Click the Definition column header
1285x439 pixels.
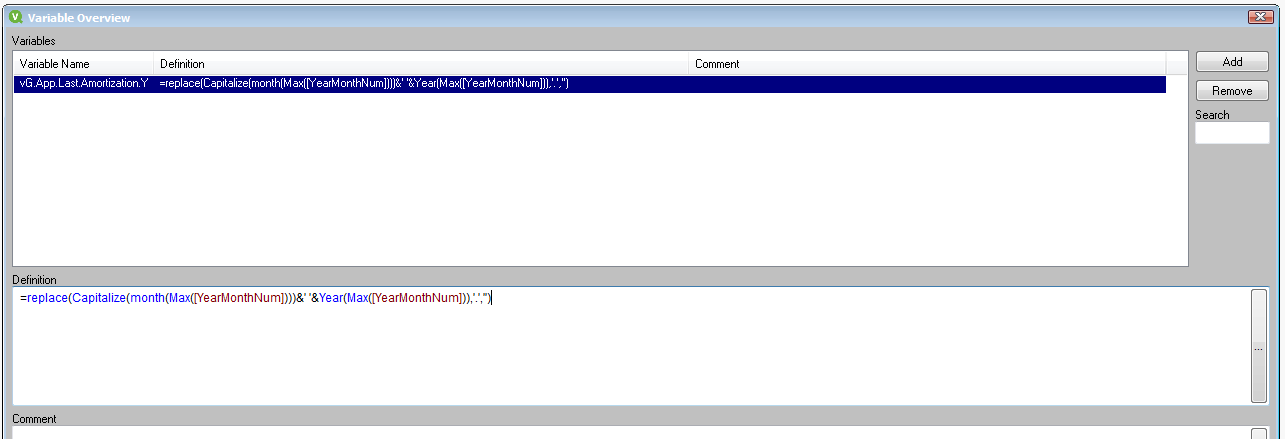click(421, 64)
